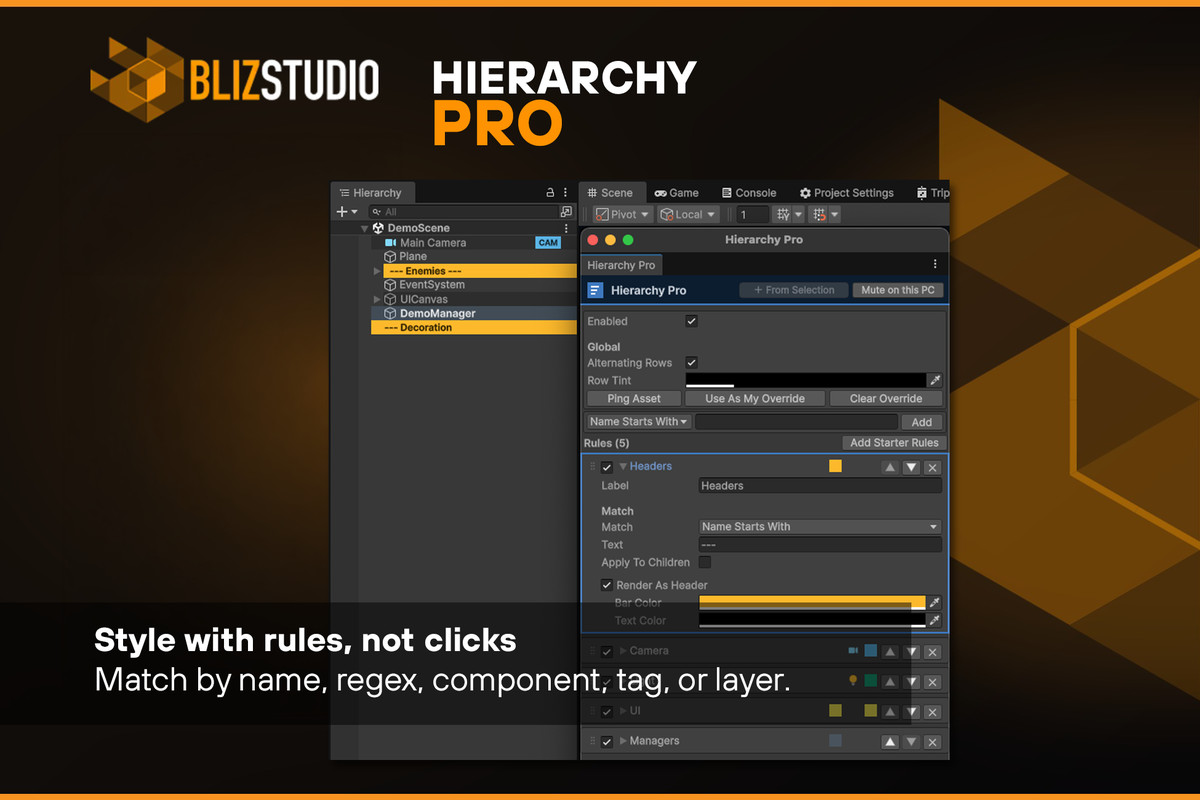Image resolution: width=1200 pixels, height=800 pixels.
Task: Click the plus create icon in Hierarchy
Action: [342, 212]
